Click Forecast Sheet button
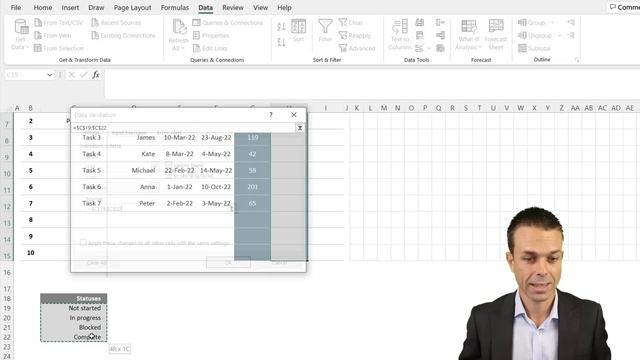640x360 pixels. tap(496, 35)
